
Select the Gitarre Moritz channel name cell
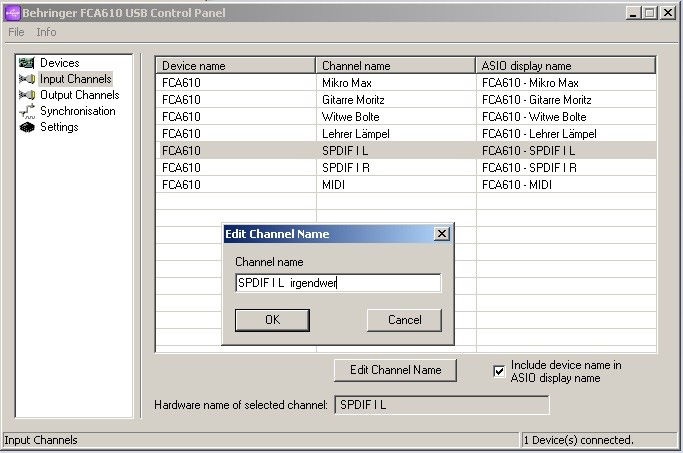click(396, 100)
